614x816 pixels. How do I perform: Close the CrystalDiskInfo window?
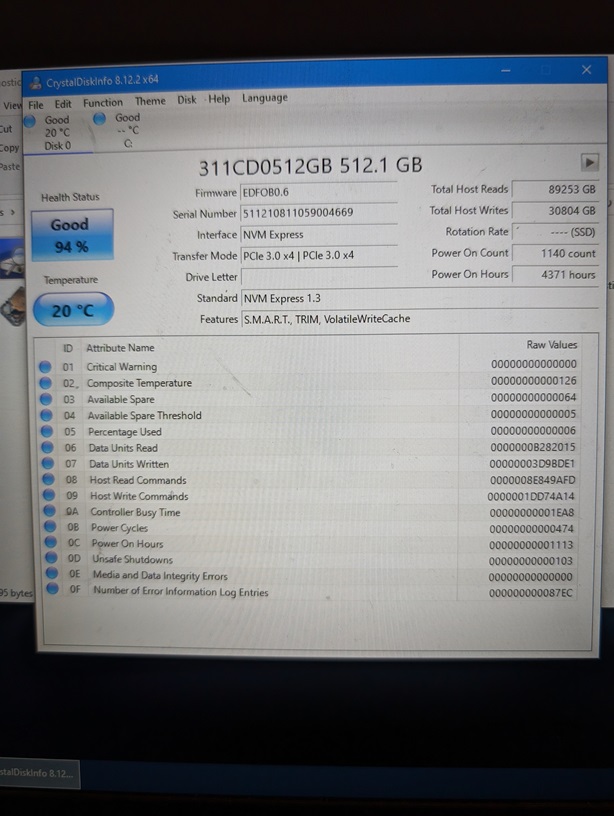click(x=586, y=70)
